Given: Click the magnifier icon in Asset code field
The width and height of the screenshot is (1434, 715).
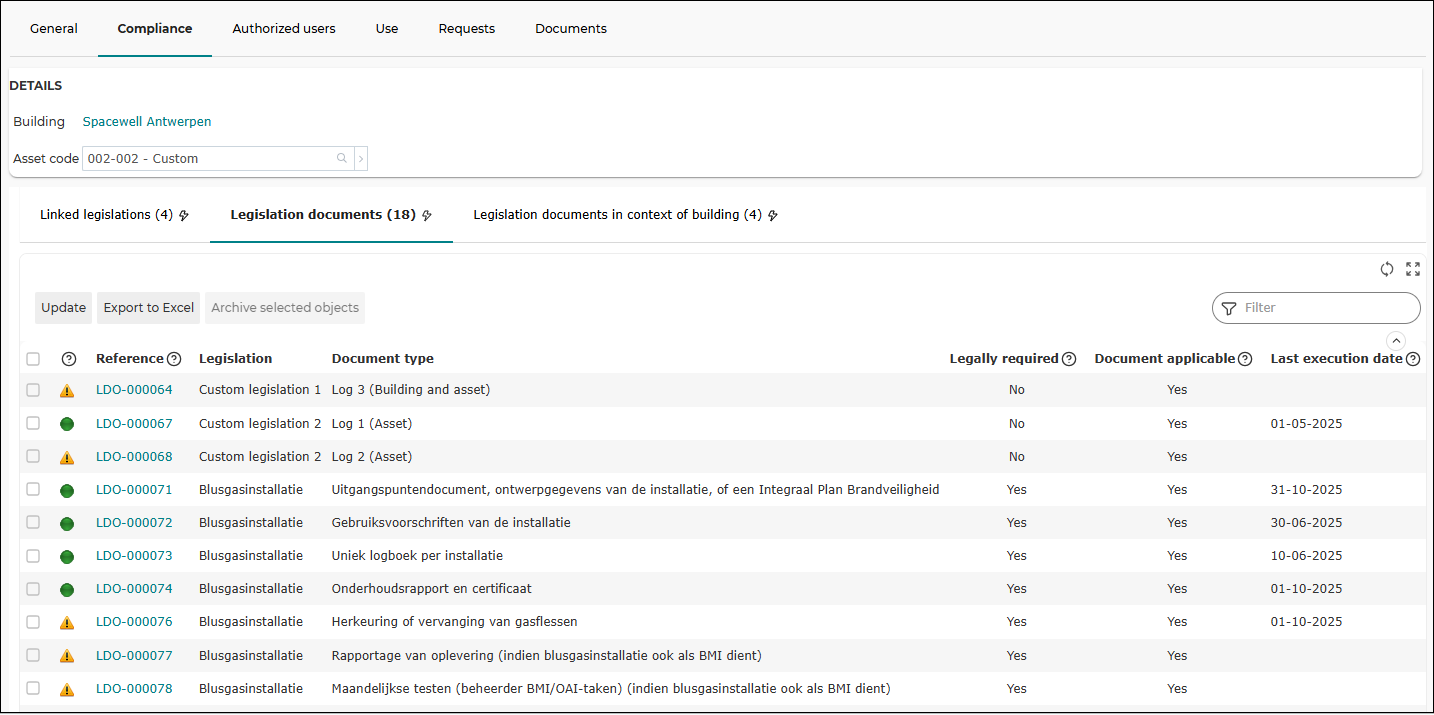Looking at the screenshot, I should tap(342, 158).
